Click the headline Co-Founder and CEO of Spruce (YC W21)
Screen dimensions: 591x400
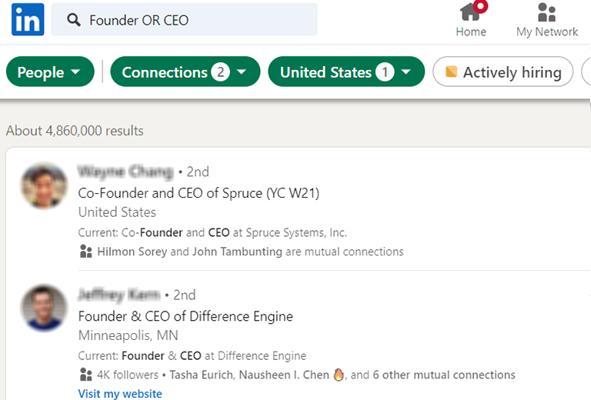[x=199, y=193]
